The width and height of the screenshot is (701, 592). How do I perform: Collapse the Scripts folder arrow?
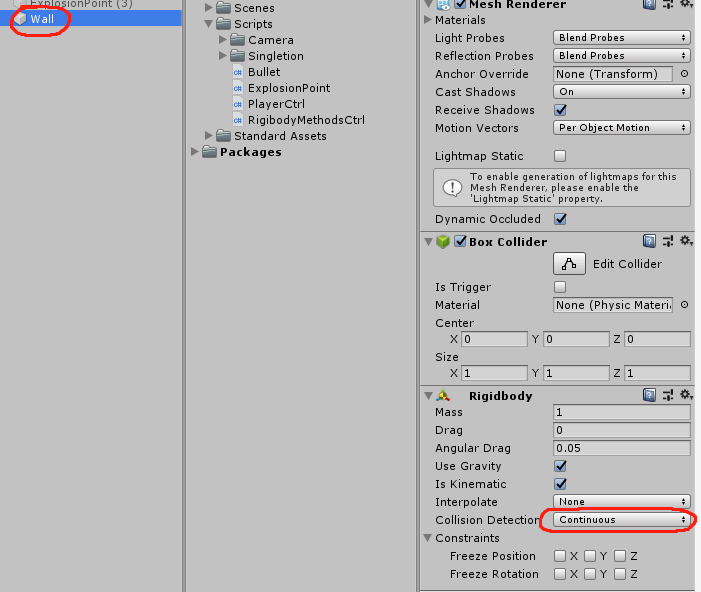click(208, 24)
